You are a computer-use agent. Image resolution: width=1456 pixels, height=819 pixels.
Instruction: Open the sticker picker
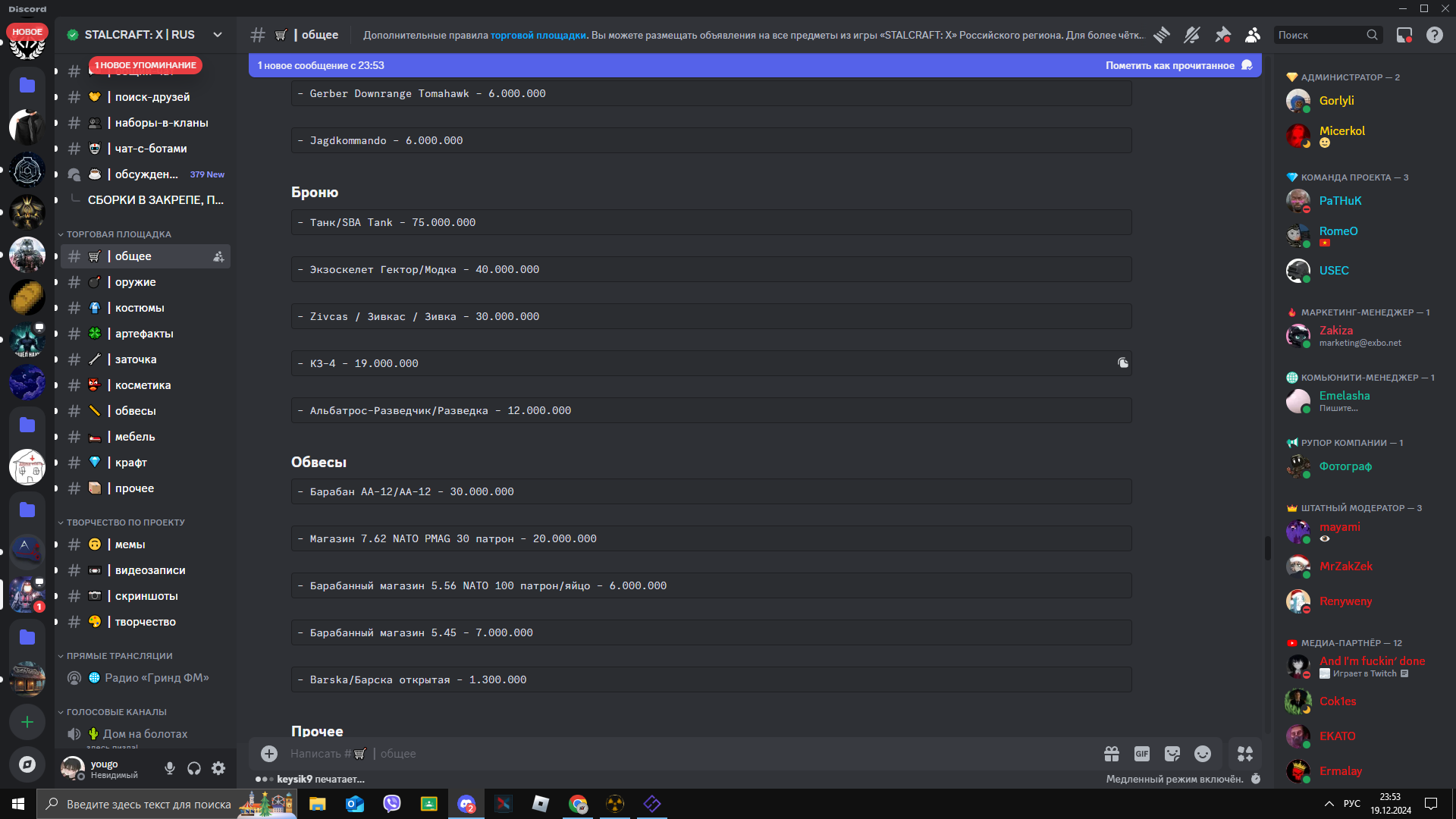point(1172,754)
